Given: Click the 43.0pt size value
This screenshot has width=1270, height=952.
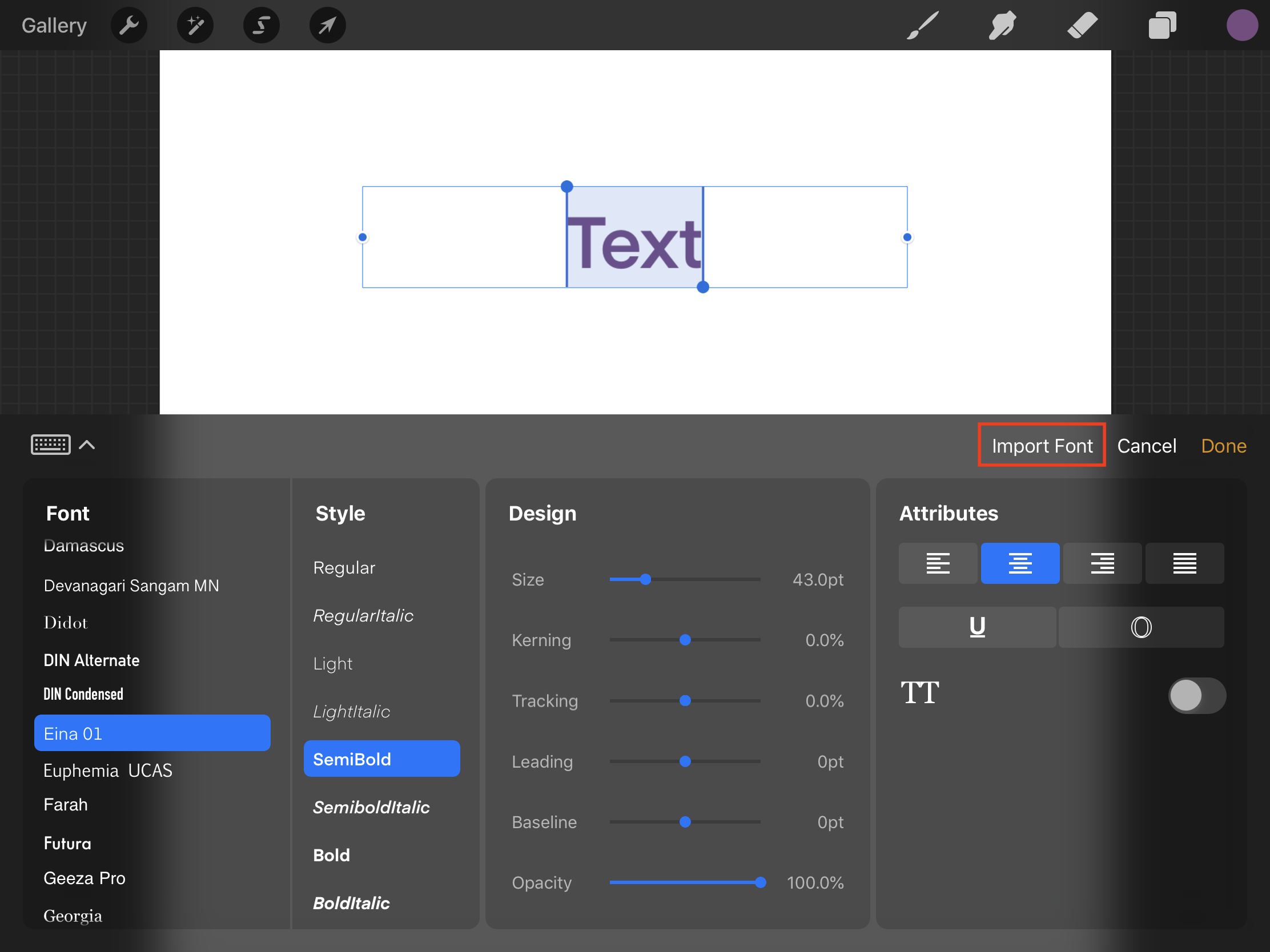Looking at the screenshot, I should pyautogui.click(x=818, y=579).
